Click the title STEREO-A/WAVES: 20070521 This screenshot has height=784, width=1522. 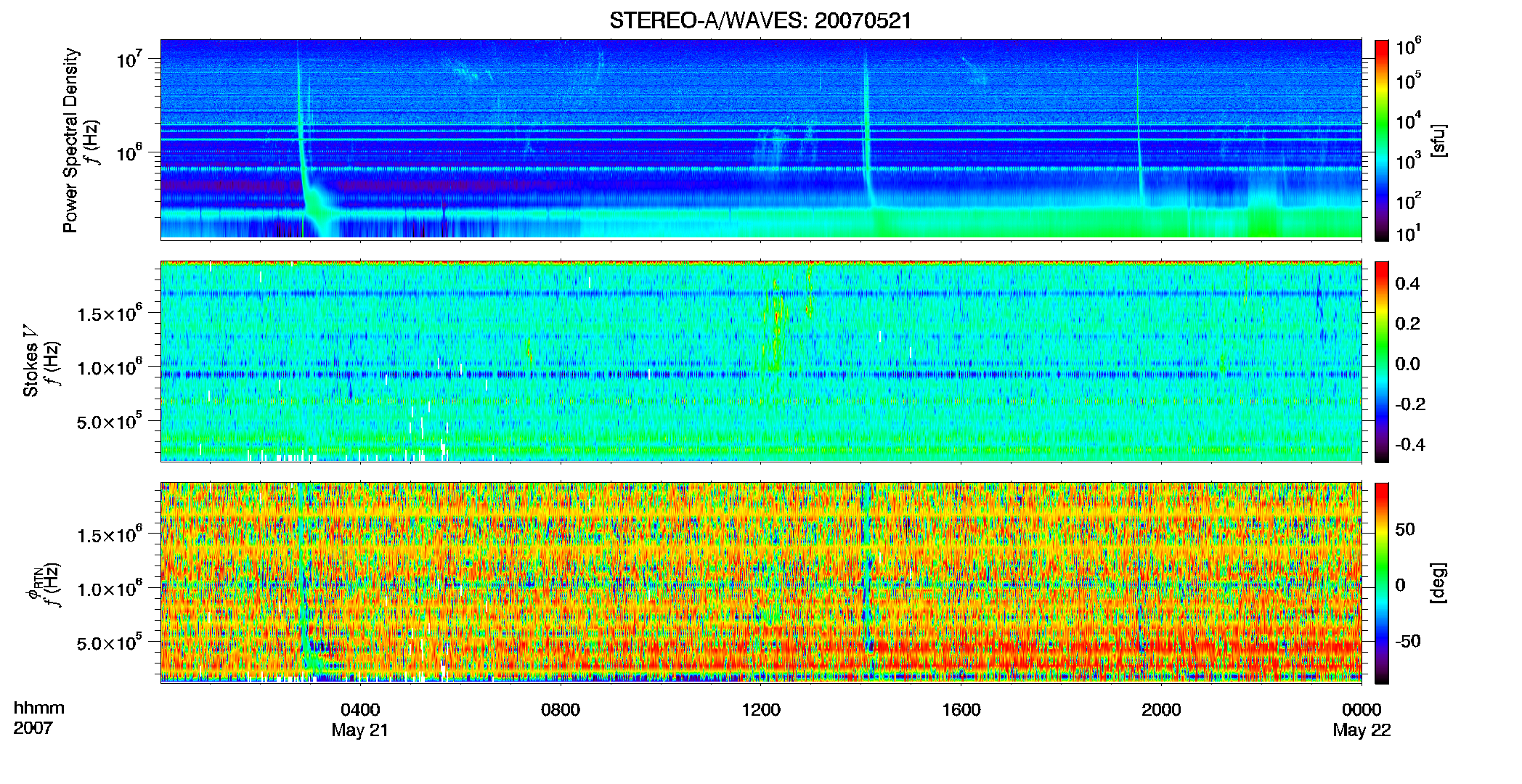click(x=760, y=20)
